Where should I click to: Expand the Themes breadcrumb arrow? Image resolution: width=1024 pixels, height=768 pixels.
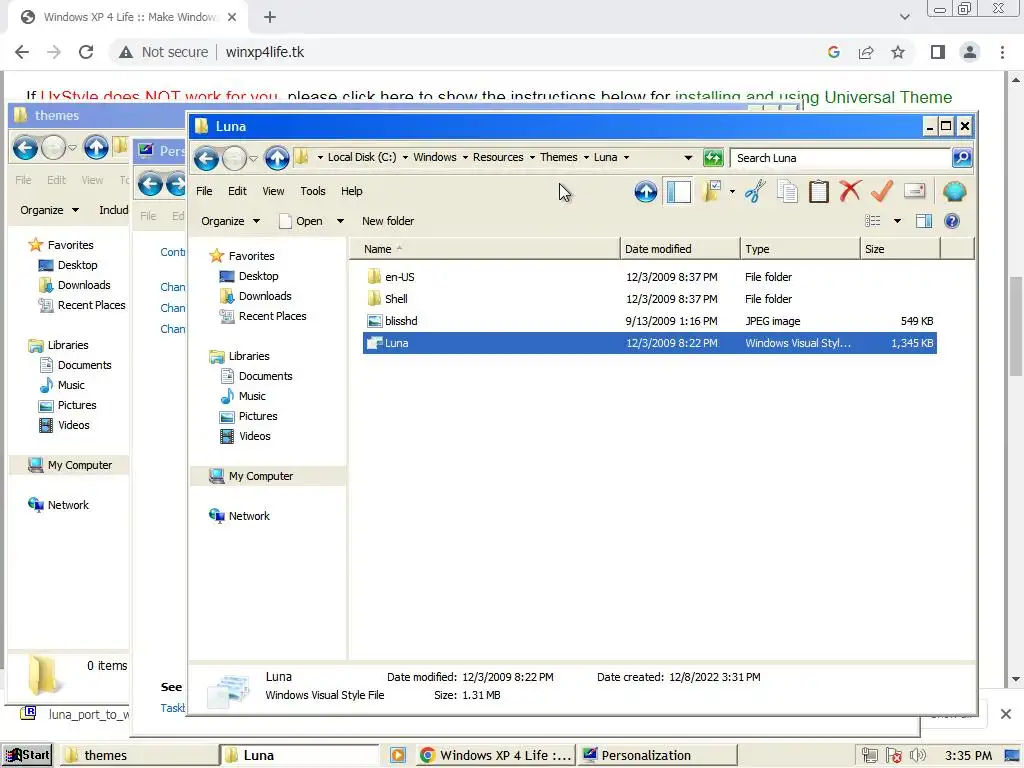586,157
